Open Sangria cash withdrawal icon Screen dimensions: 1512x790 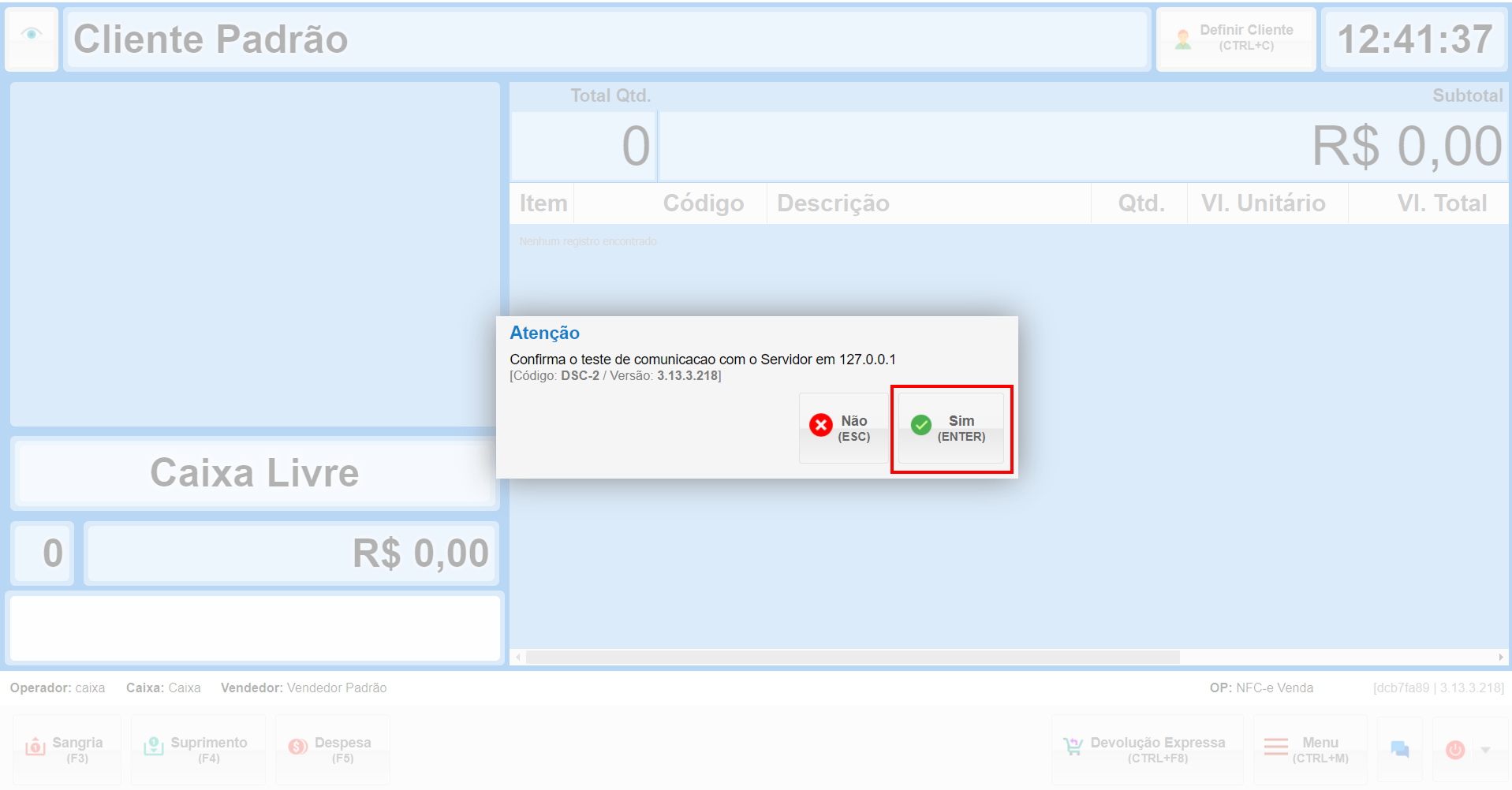pyautogui.click(x=35, y=747)
